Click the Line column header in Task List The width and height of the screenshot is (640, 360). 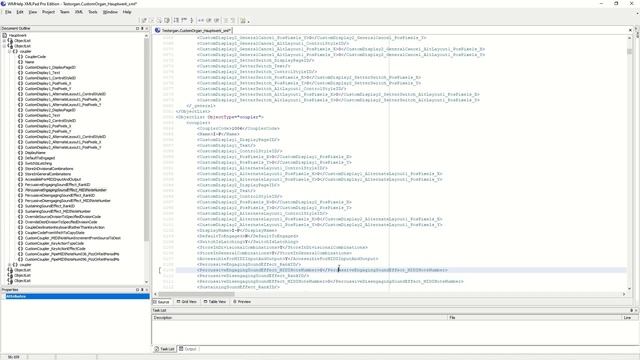[629, 318]
